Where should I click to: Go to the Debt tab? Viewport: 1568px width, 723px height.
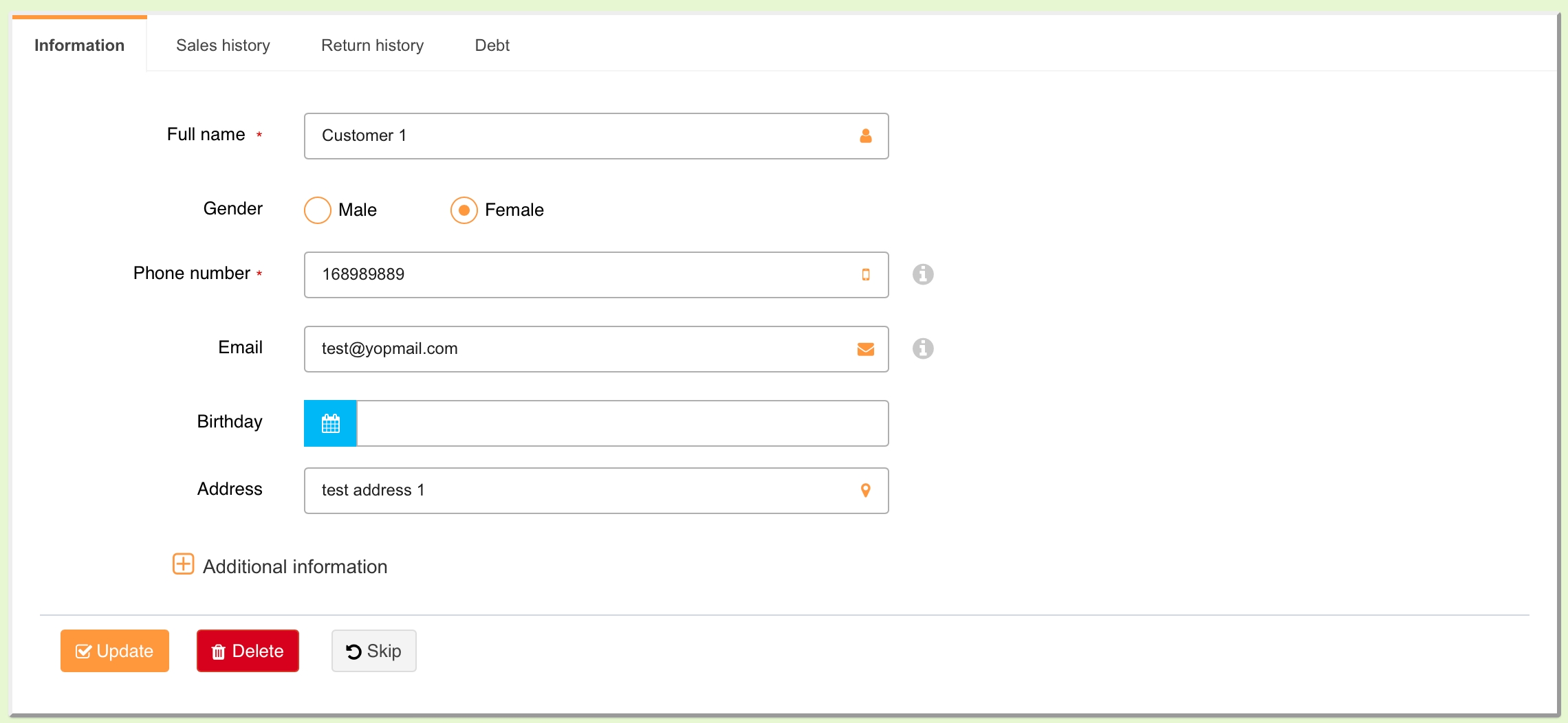coord(492,45)
